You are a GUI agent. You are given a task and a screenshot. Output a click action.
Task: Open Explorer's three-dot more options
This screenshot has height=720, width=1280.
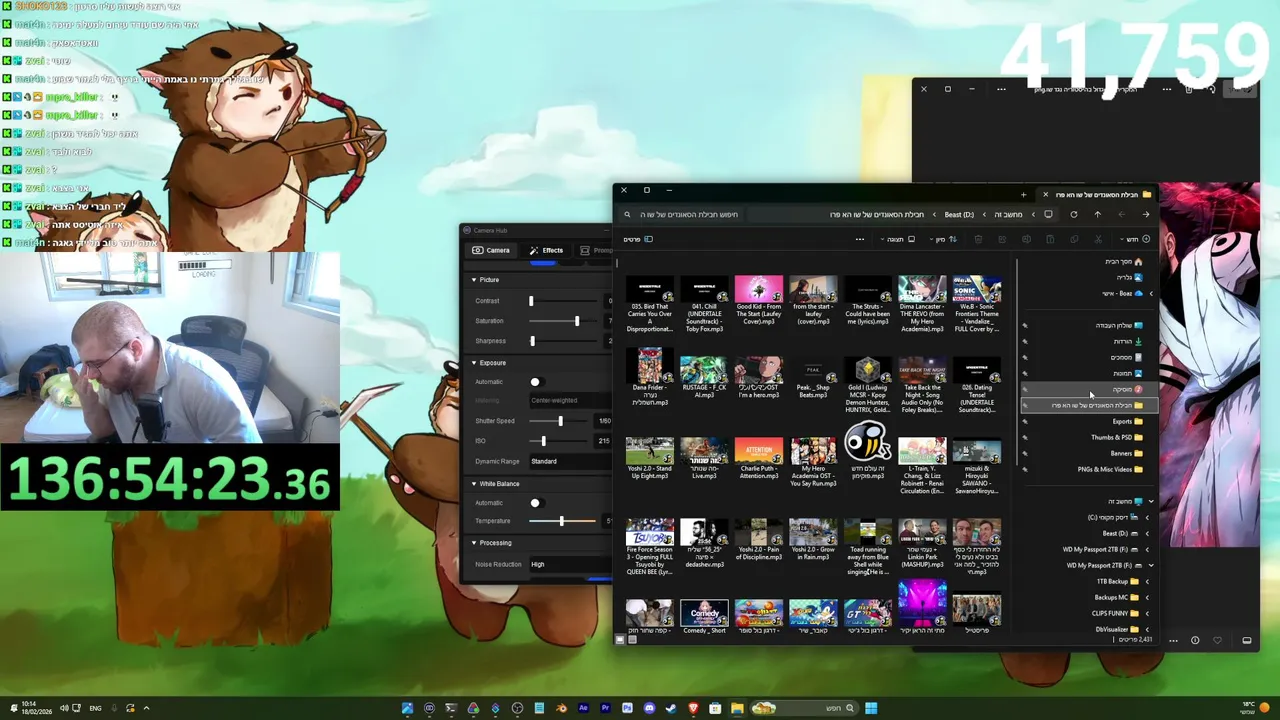(x=859, y=239)
